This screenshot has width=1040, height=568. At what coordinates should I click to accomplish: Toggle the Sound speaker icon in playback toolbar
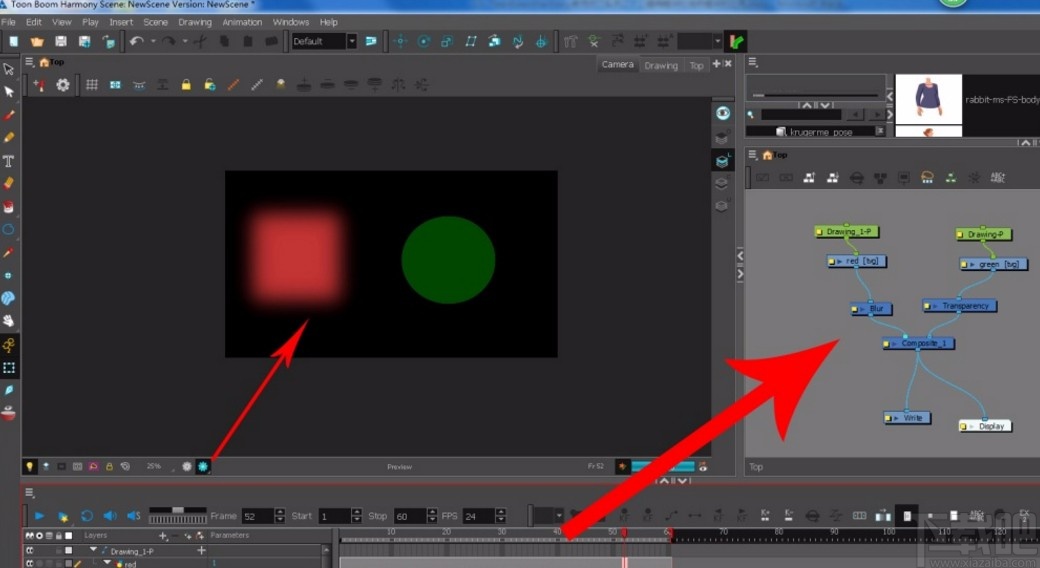coord(109,516)
